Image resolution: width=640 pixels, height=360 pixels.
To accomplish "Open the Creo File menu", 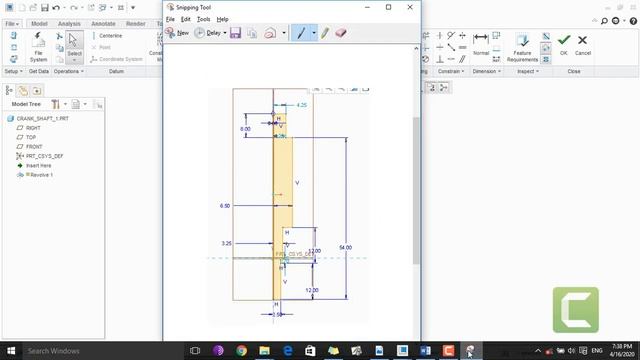I will pos(12,24).
